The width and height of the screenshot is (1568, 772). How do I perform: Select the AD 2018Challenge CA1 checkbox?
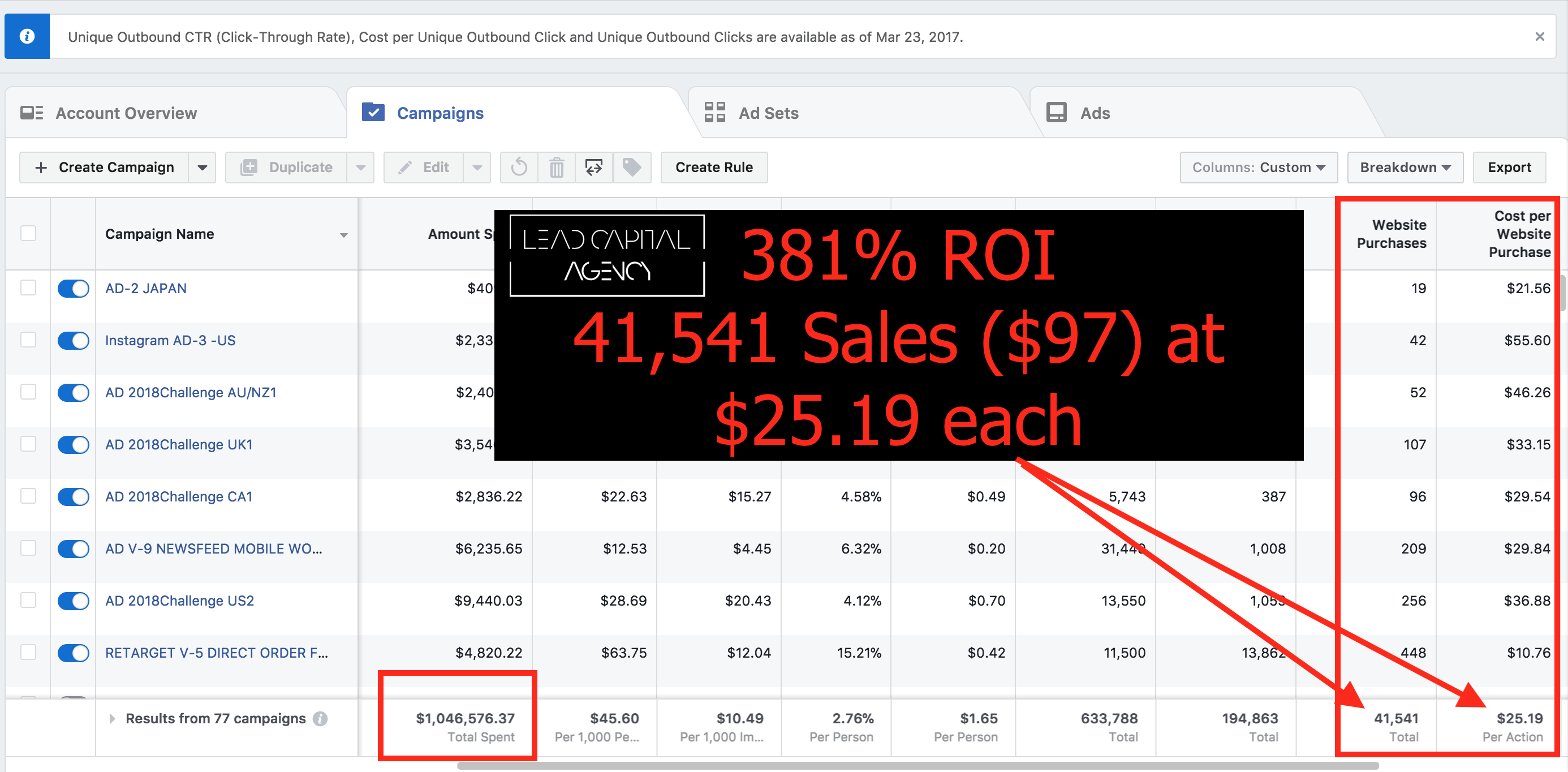[28, 496]
